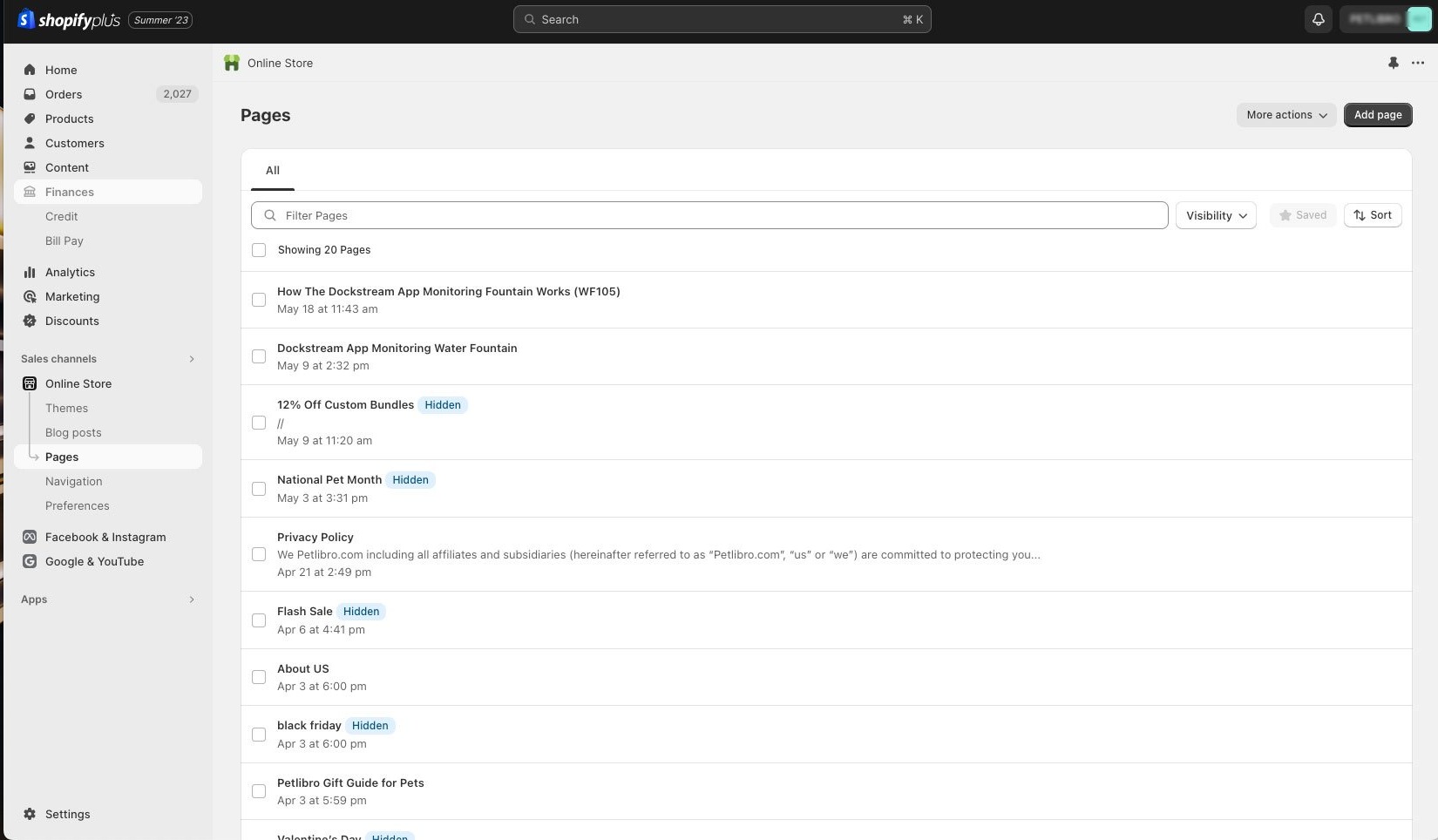Click the Filter Pages input field
Viewport: 1438px width, 840px height.
709,215
